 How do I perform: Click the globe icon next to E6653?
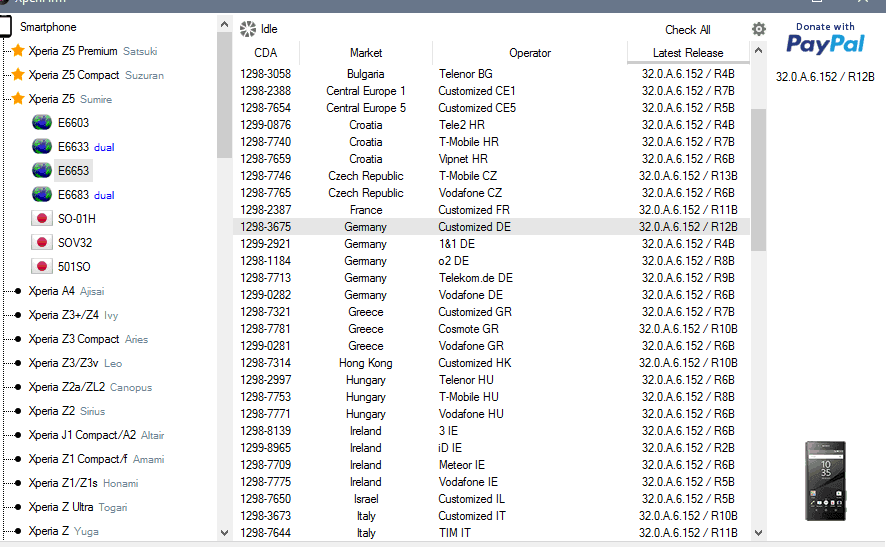click(42, 171)
